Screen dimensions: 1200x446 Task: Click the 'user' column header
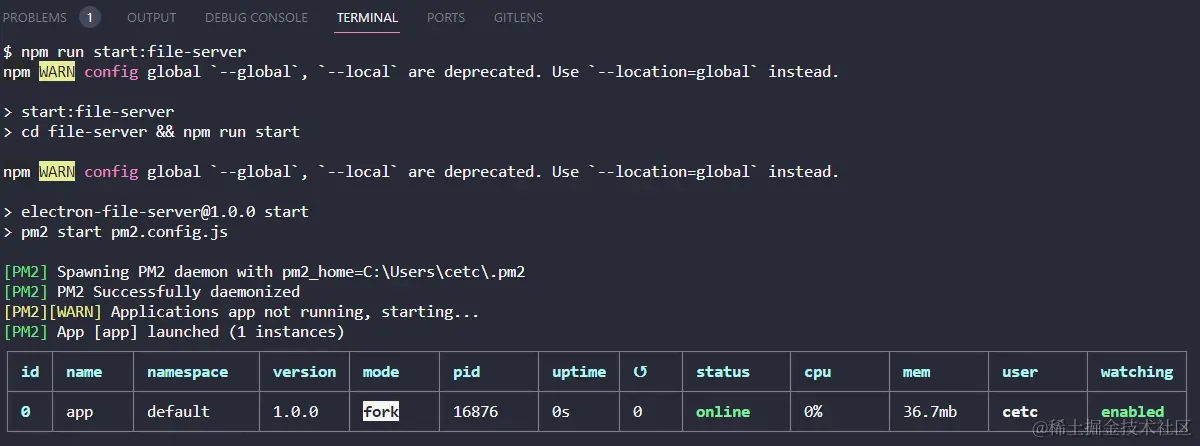[1020, 371]
